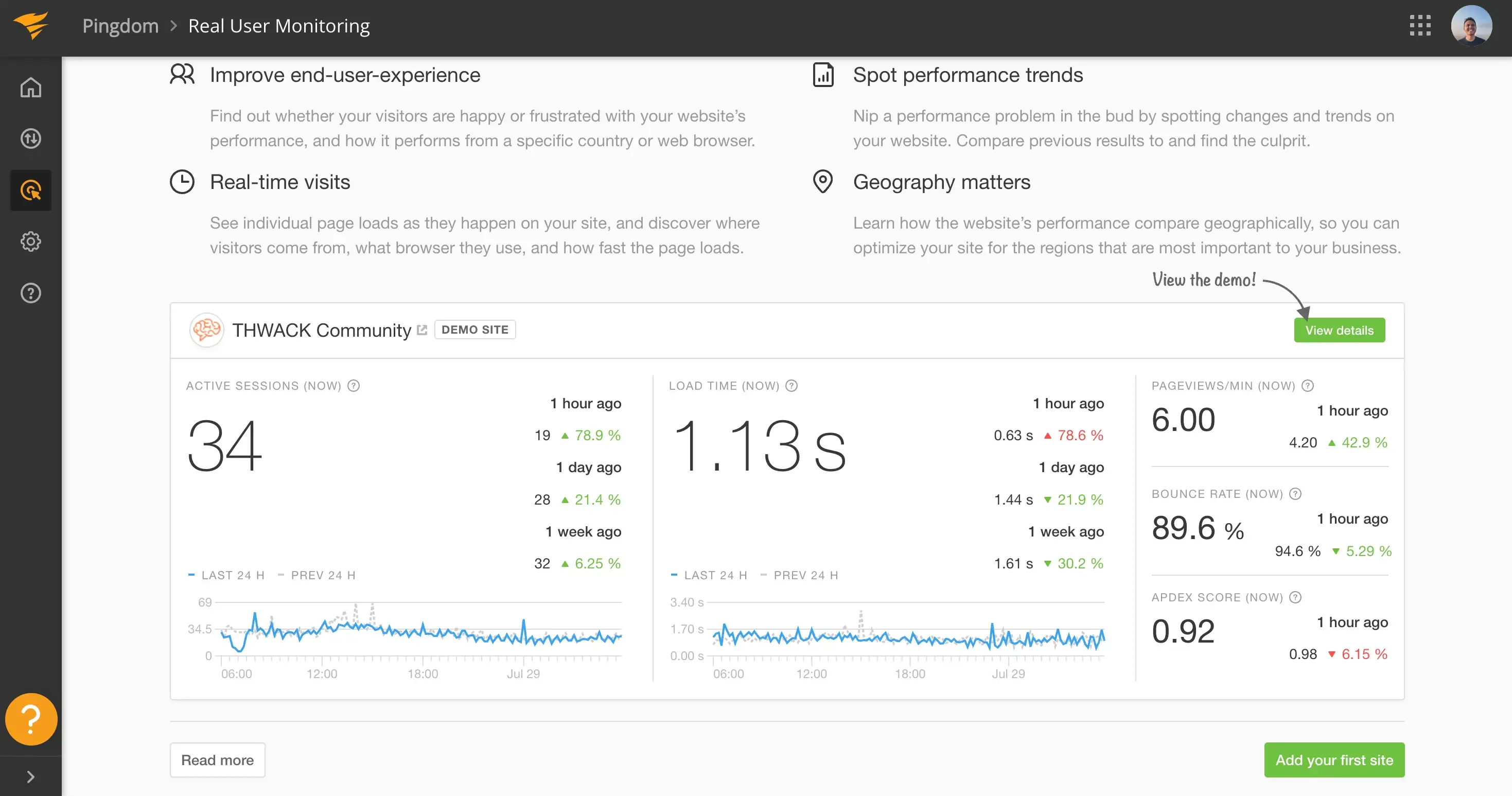This screenshot has height=796, width=1512.
Task: Open the apps grid menu icon
Action: tap(1420, 26)
